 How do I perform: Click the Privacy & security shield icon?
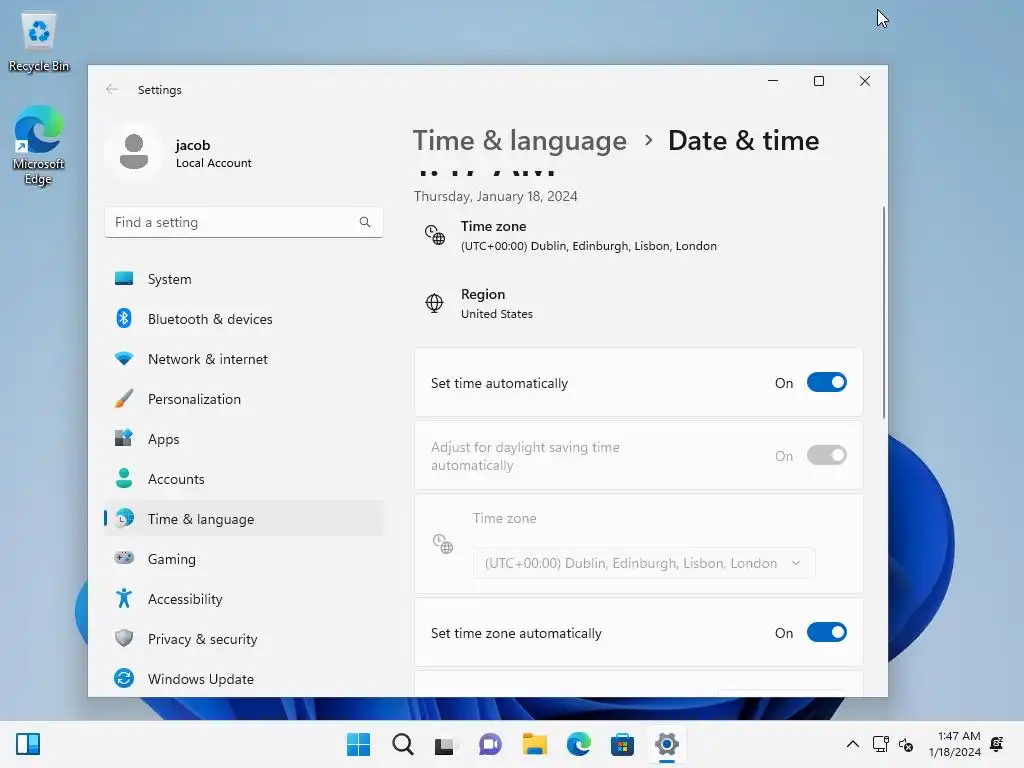click(123, 638)
